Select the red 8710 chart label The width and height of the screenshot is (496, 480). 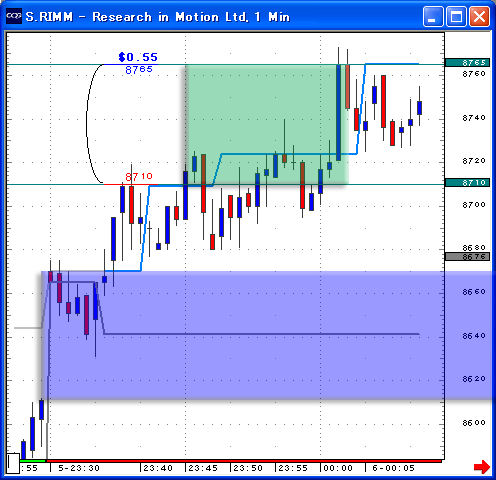pos(139,176)
